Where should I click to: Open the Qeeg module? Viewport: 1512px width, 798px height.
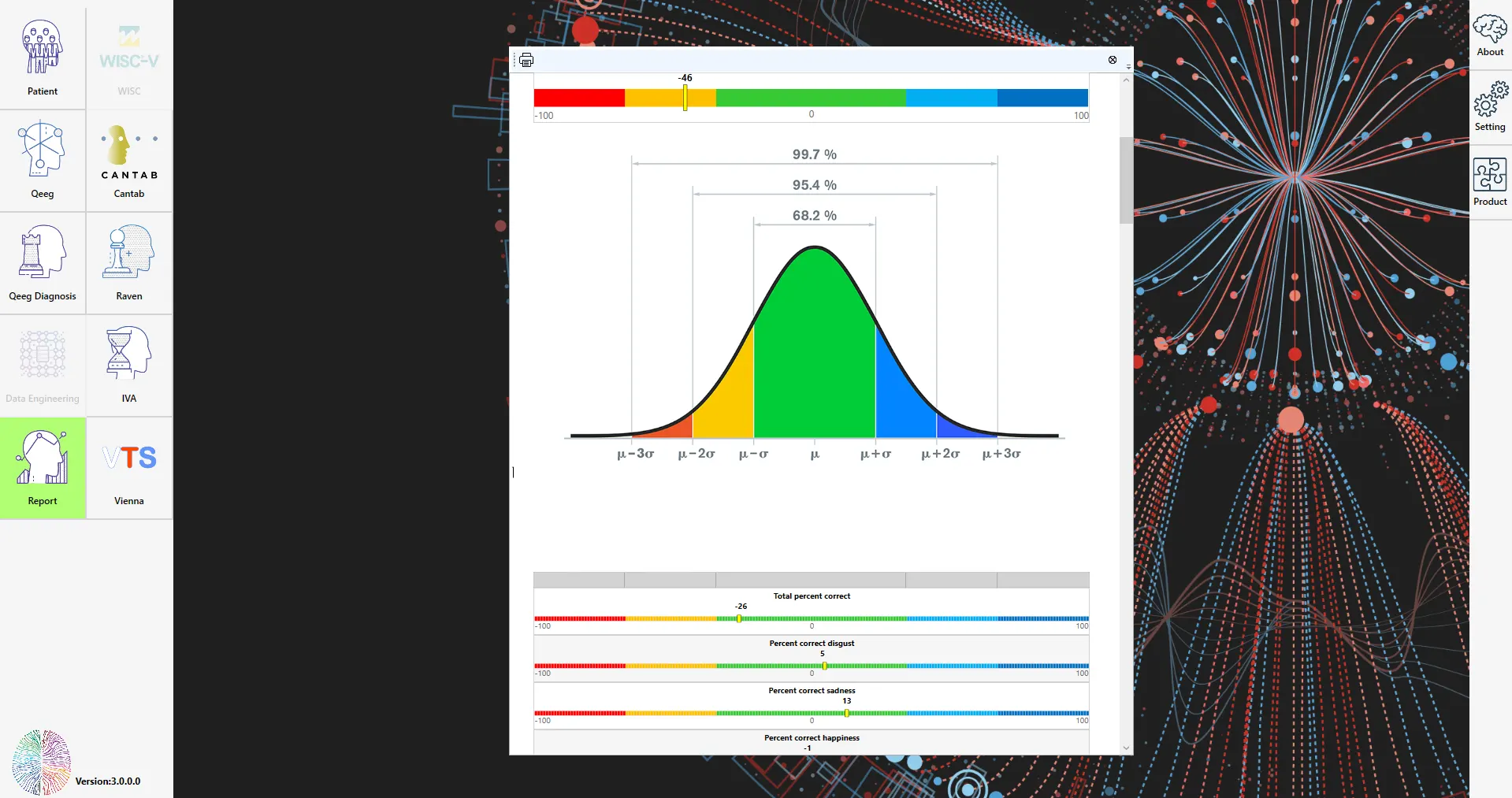[43, 160]
